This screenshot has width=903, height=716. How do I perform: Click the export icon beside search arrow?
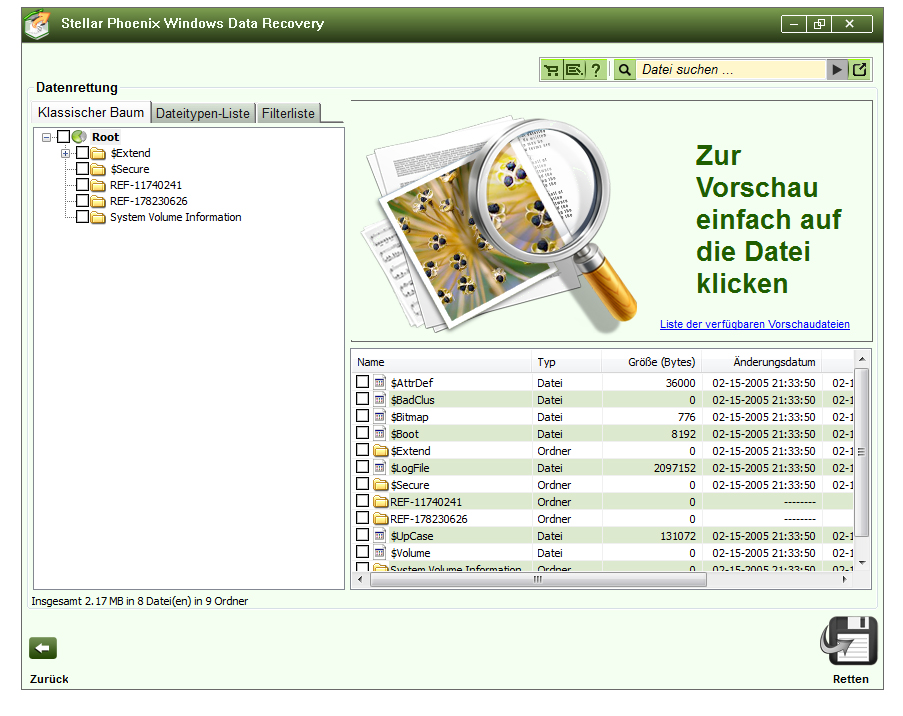click(859, 70)
